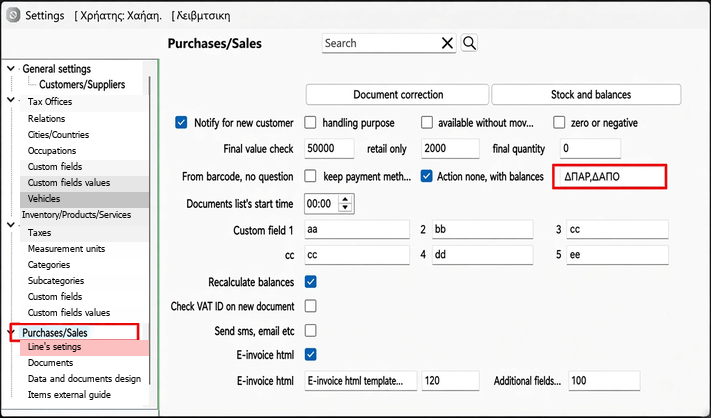
Task: Edit Custom field 1 value aa
Action: pos(357,229)
